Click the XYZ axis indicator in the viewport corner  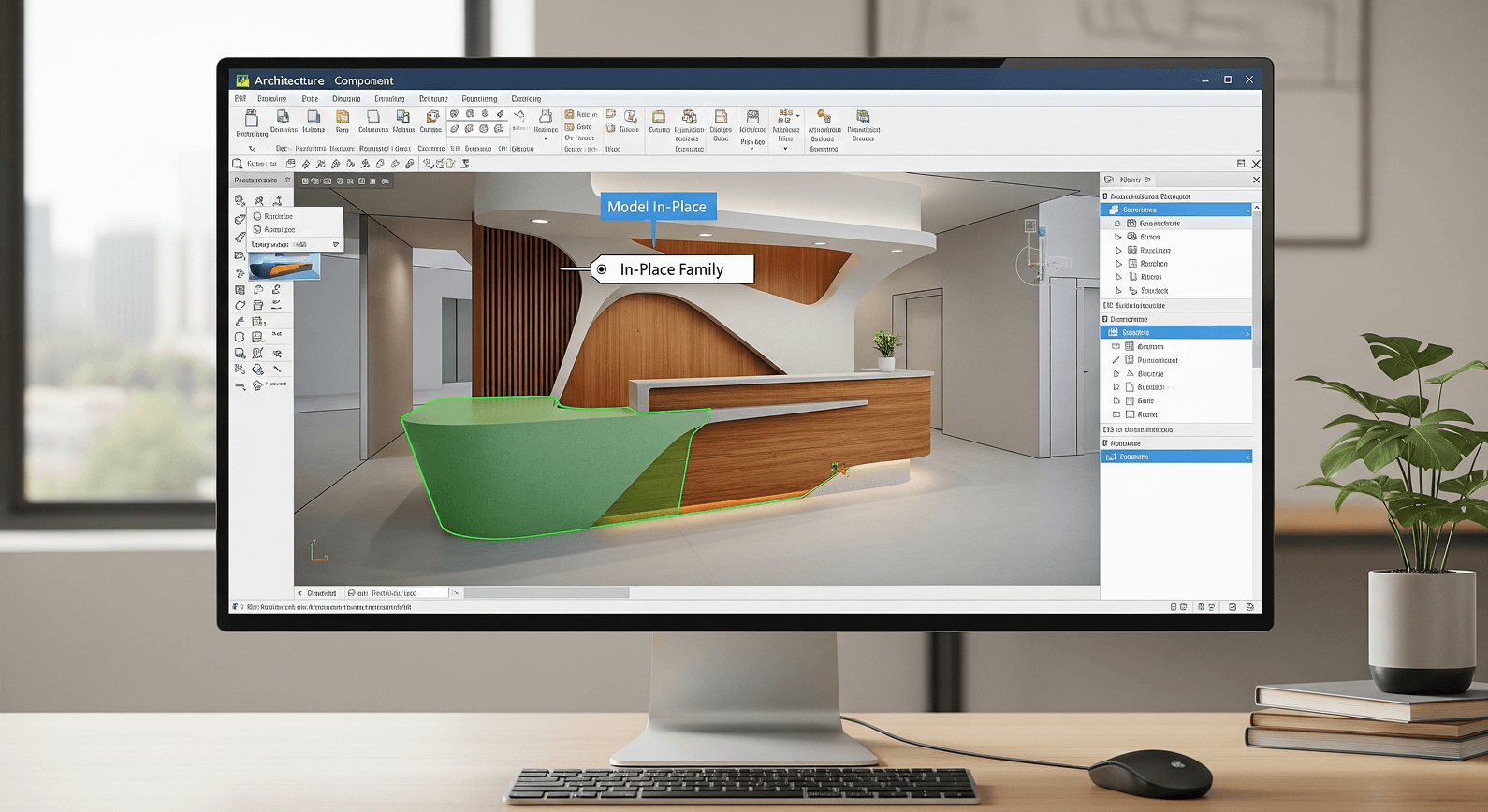click(317, 551)
